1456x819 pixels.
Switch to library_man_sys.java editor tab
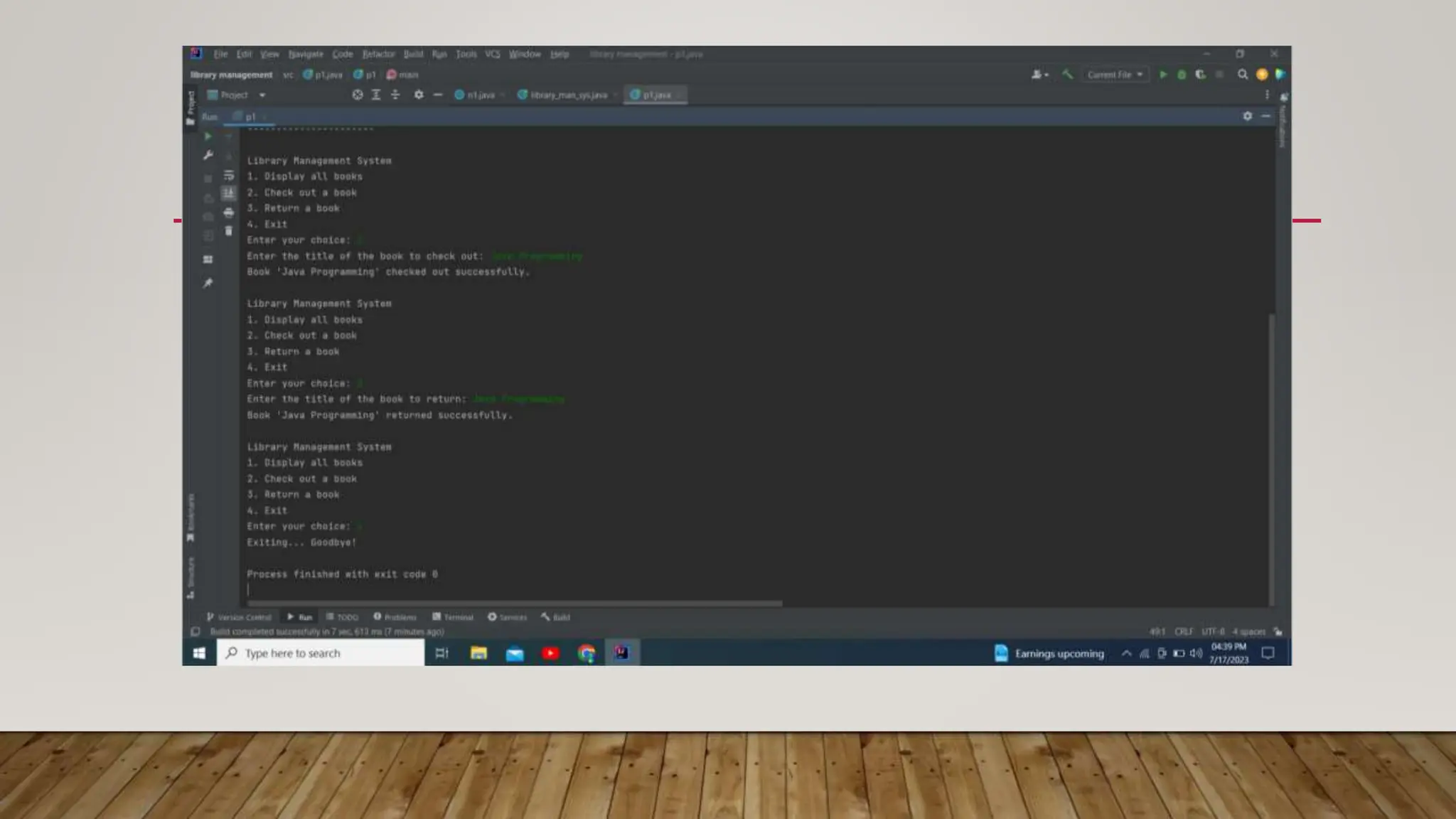pos(563,95)
